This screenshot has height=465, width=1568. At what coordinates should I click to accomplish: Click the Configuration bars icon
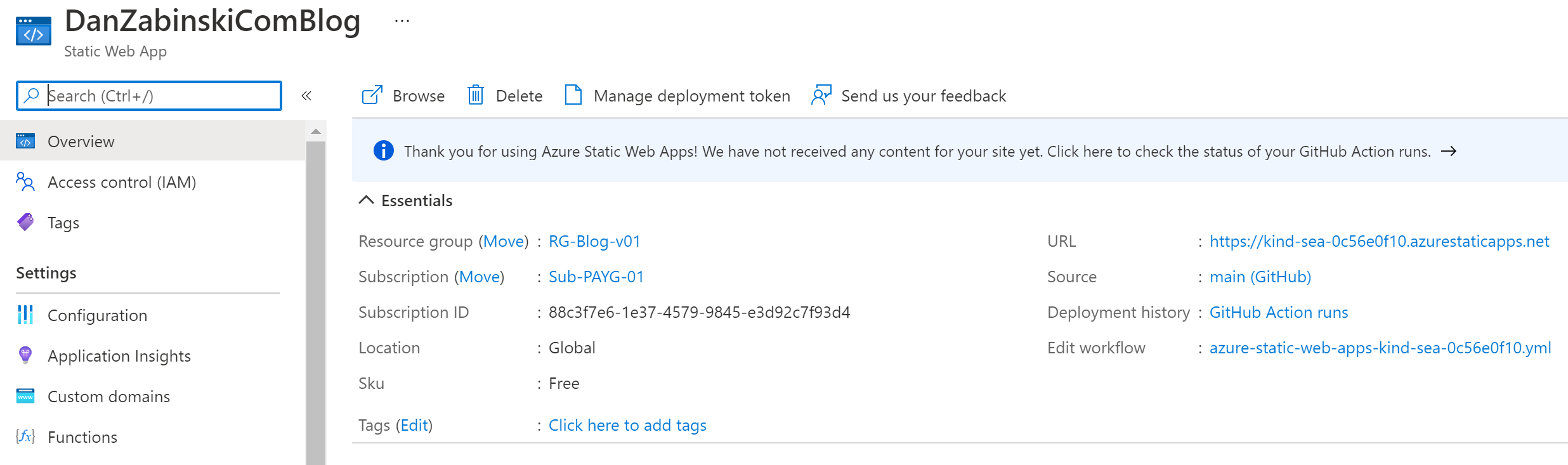pyautogui.click(x=25, y=315)
